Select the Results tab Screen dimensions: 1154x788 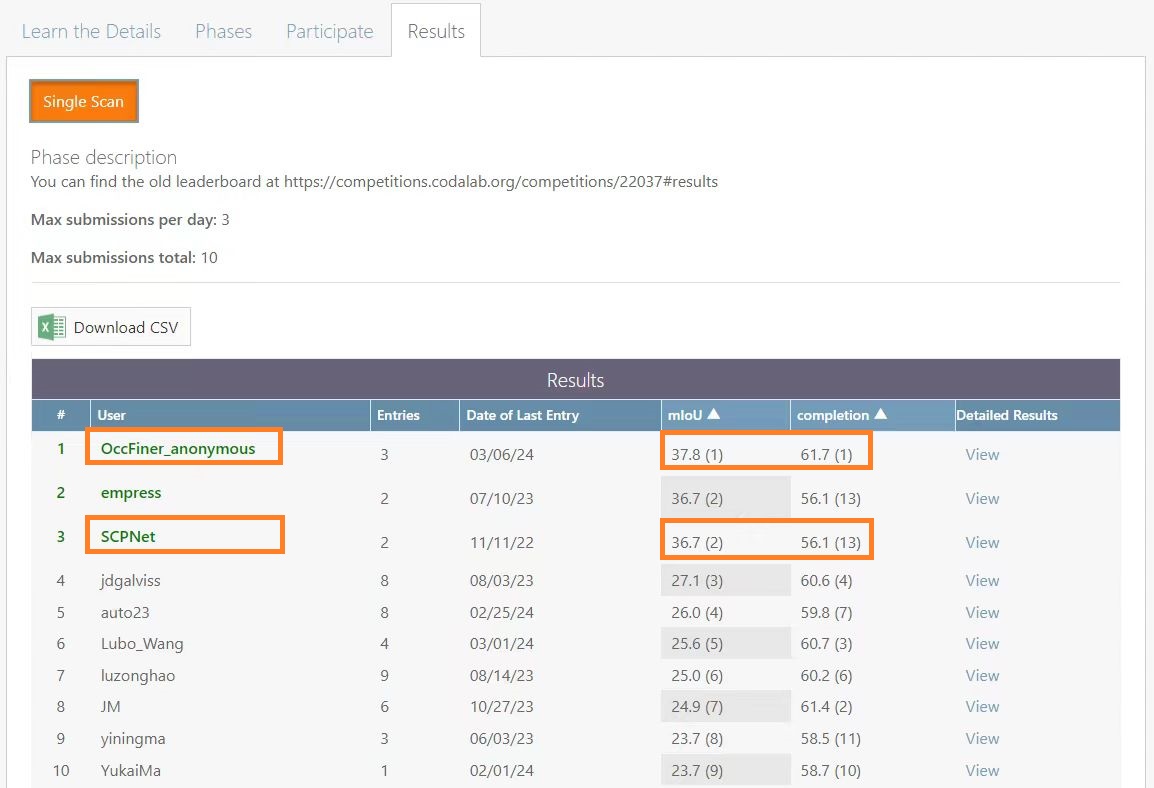tap(436, 31)
